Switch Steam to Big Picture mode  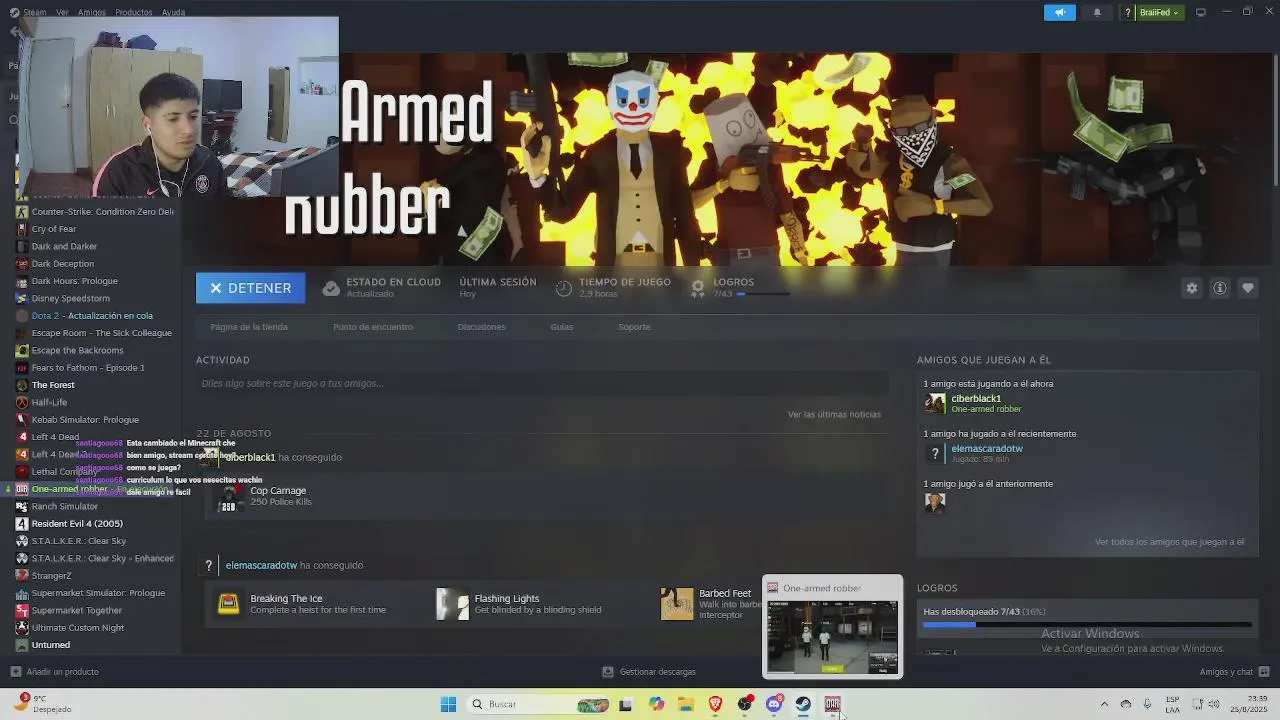pos(1201,12)
